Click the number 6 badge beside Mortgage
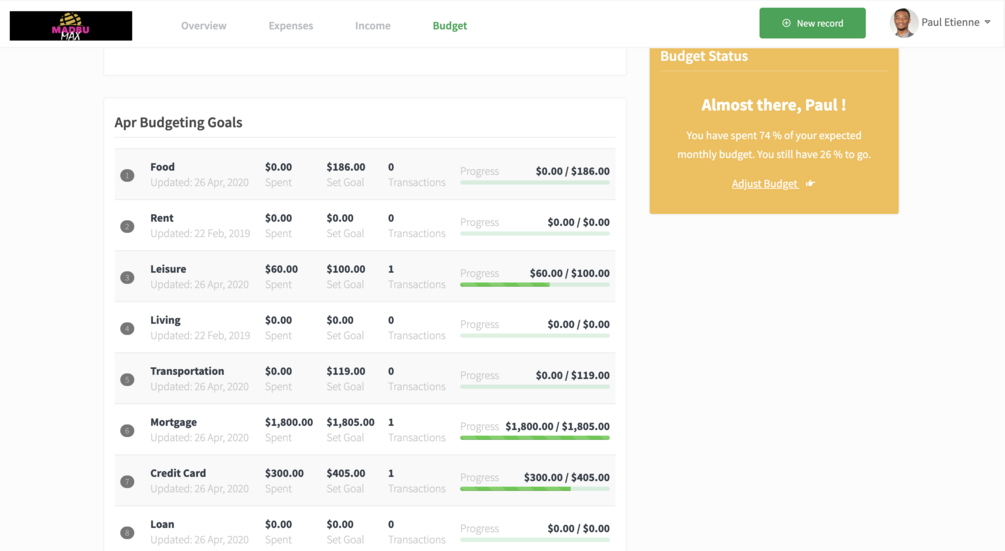Screen dimensions: 1005x551 (x=127, y=431)
